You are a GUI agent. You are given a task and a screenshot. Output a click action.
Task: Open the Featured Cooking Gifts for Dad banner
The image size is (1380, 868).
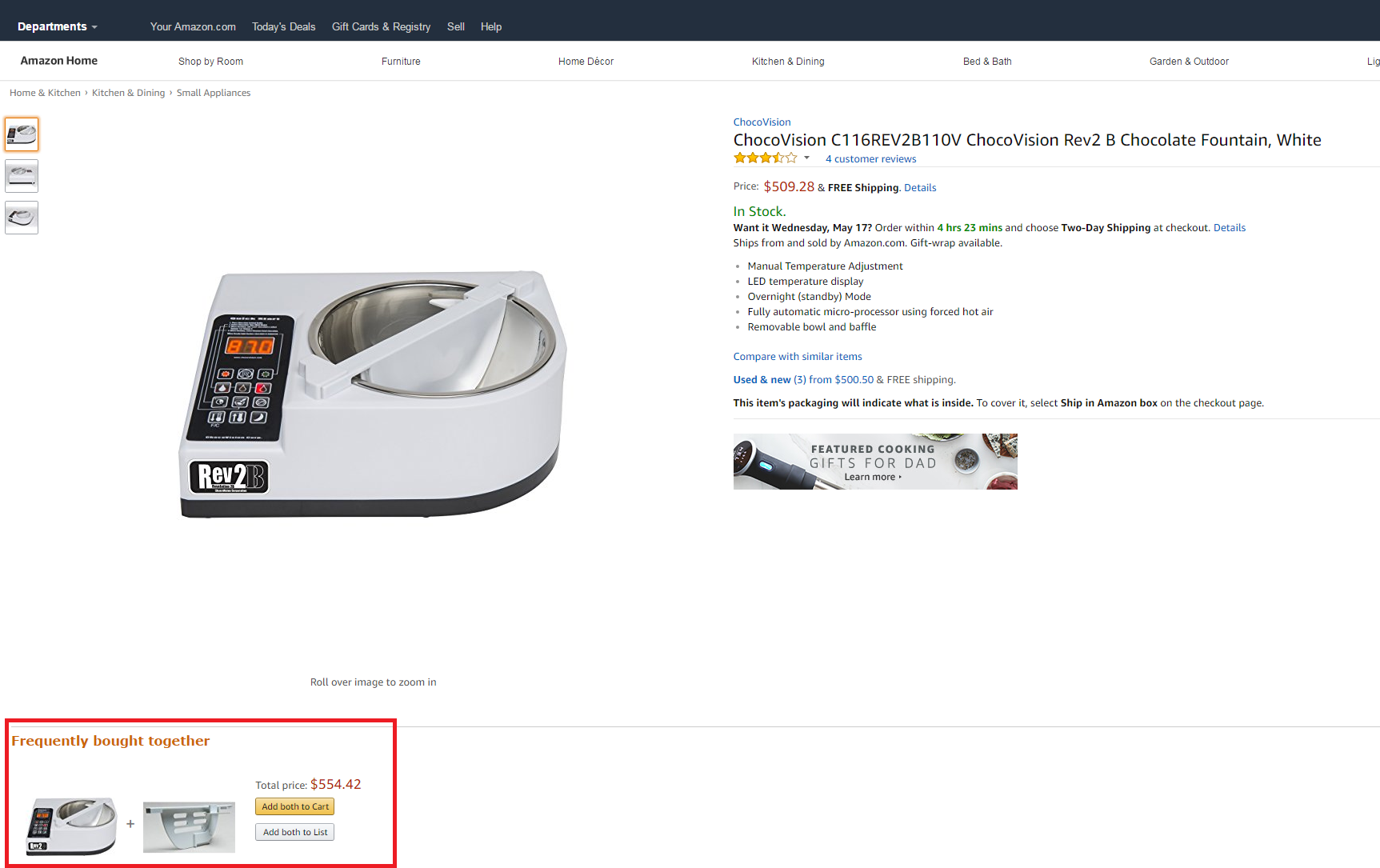click(x=874, y=462)
